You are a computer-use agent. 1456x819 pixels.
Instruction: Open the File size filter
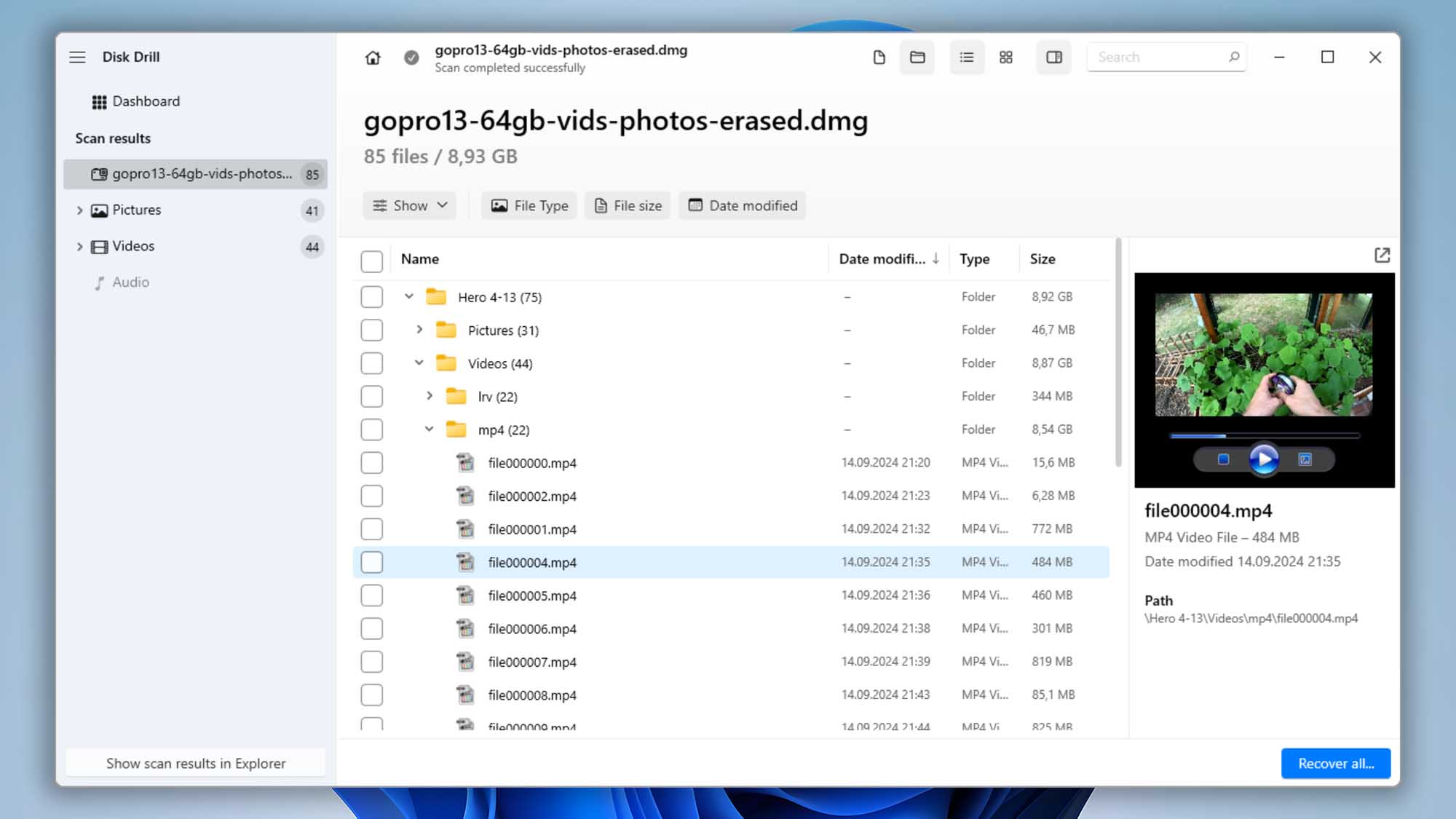[x=628, y=206]
